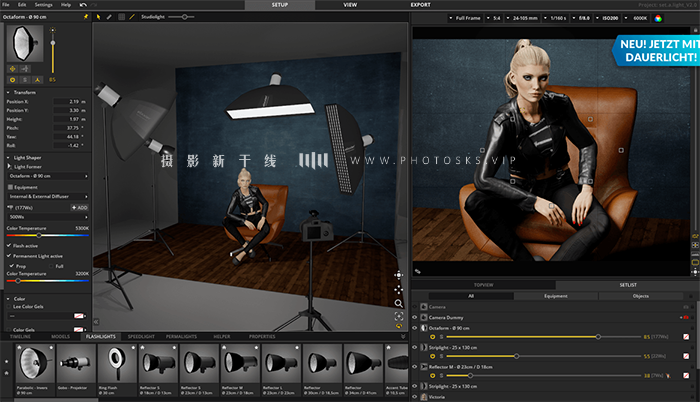Click the S button on Striplight setlist row

[441, 356]
